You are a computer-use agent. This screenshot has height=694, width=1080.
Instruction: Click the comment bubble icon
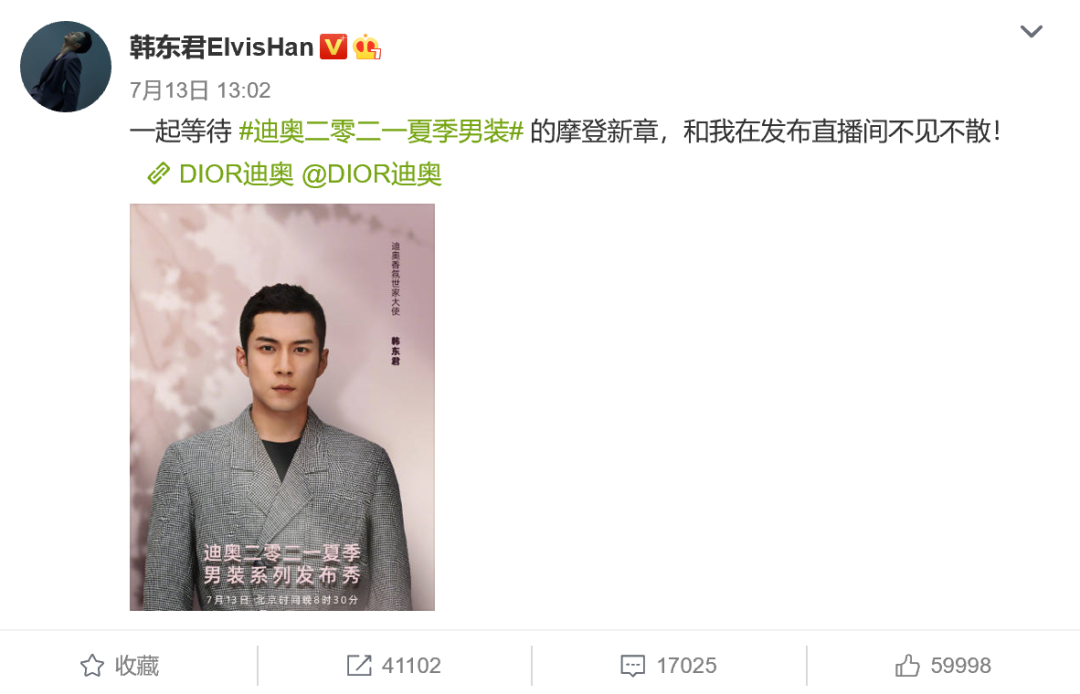(x=633, y=666)
